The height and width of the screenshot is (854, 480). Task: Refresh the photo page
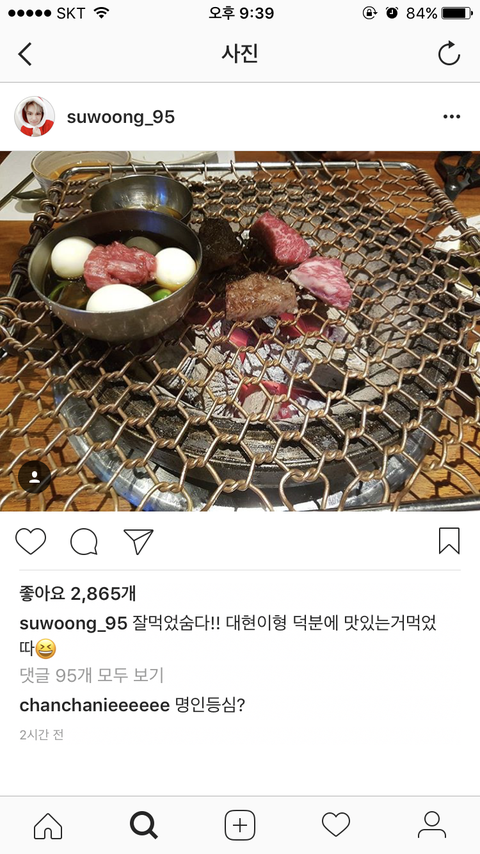(449, 54)
